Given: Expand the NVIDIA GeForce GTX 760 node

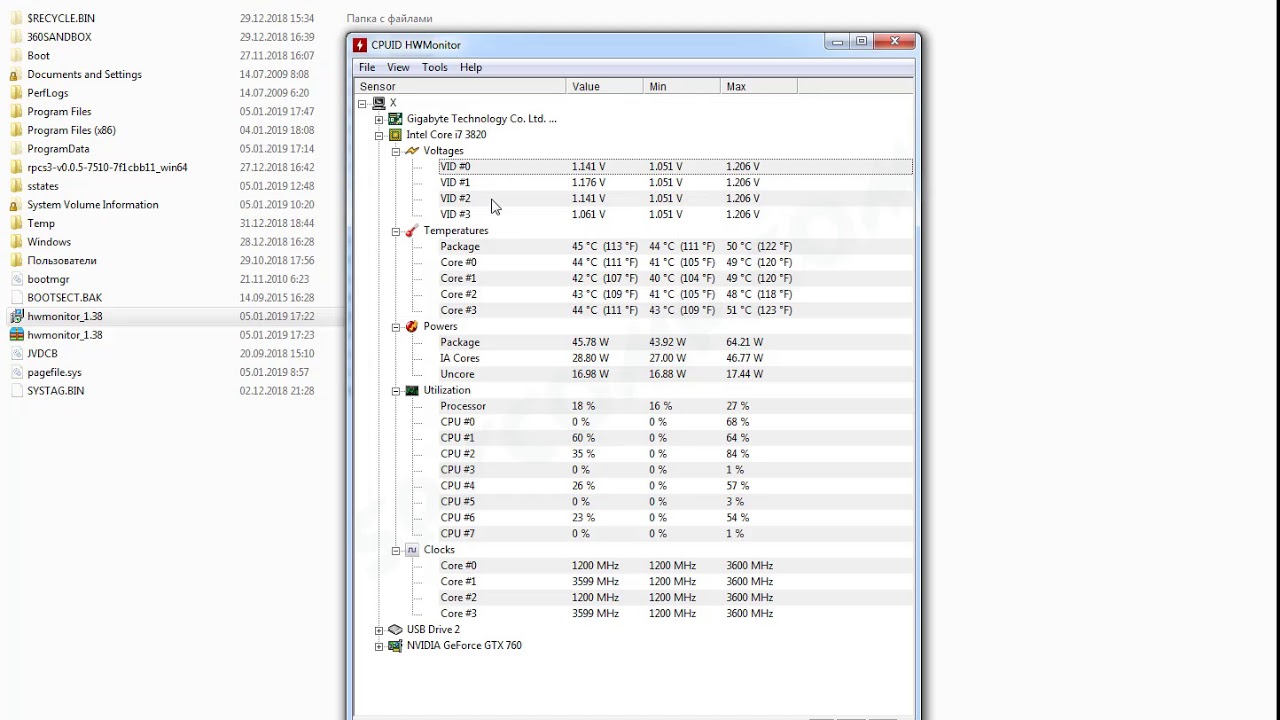Looking at the screenshot, I should (379, 646).
